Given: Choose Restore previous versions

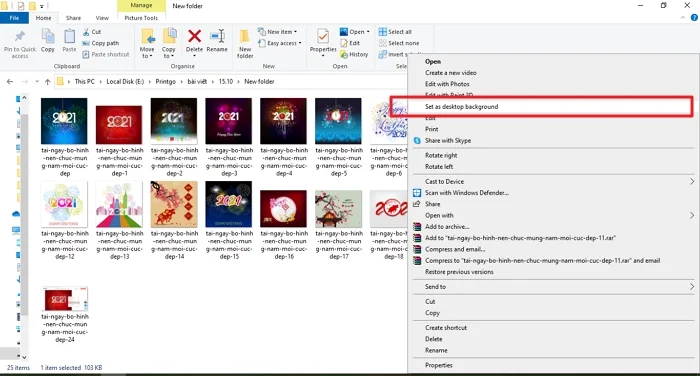Looking at the screenshot, I should coord(459,272).
